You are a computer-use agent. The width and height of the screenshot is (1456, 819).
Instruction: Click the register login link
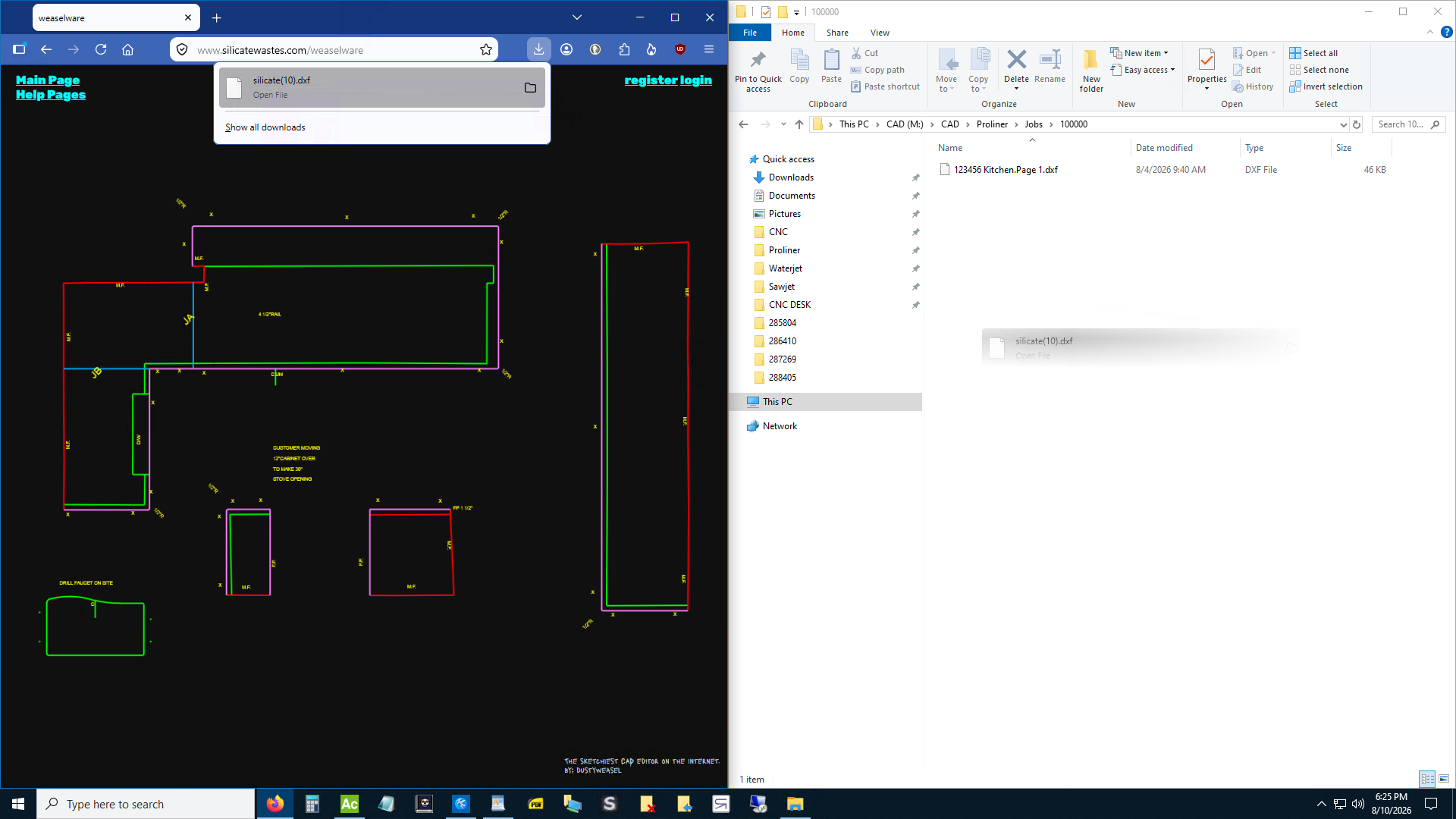pyautogui.click(x=668, y=80)
